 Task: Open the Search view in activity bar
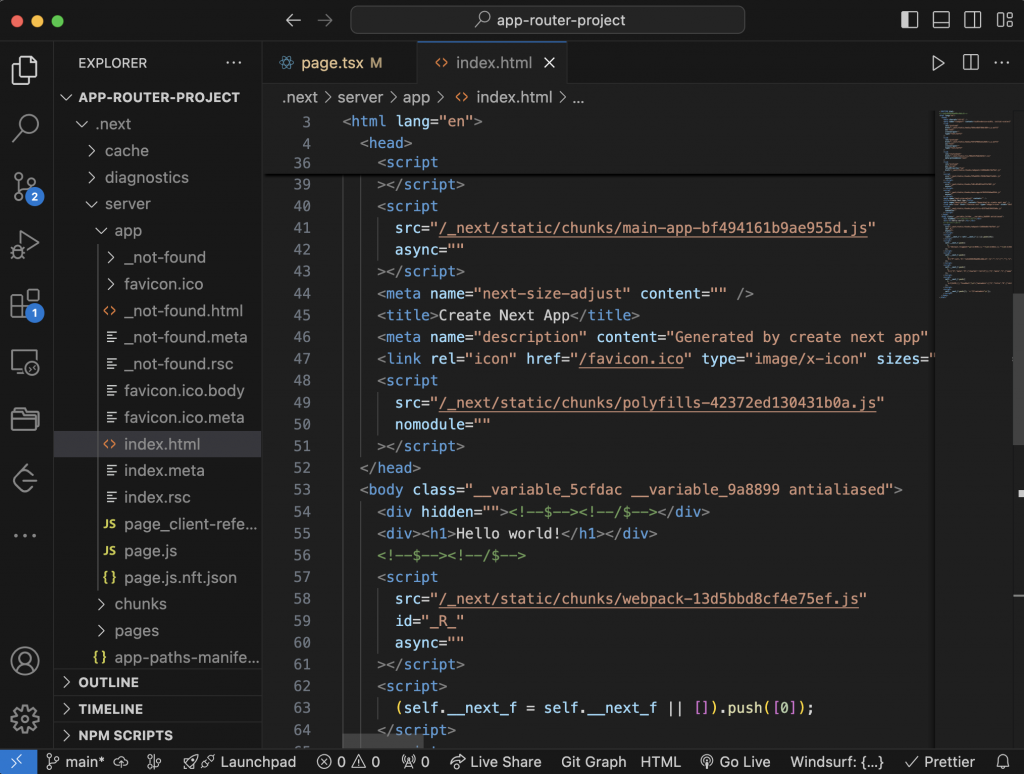point(25,128)
